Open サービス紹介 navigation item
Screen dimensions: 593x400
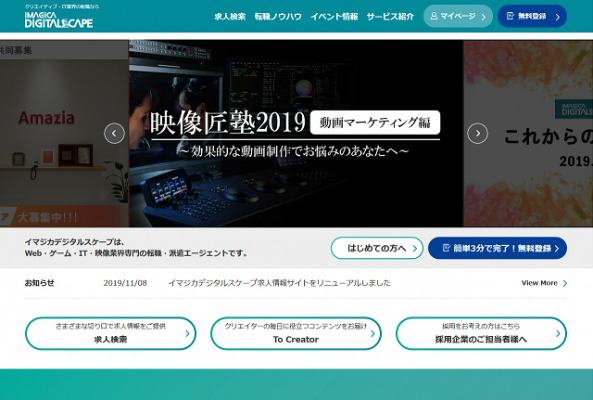click(390, 16)
